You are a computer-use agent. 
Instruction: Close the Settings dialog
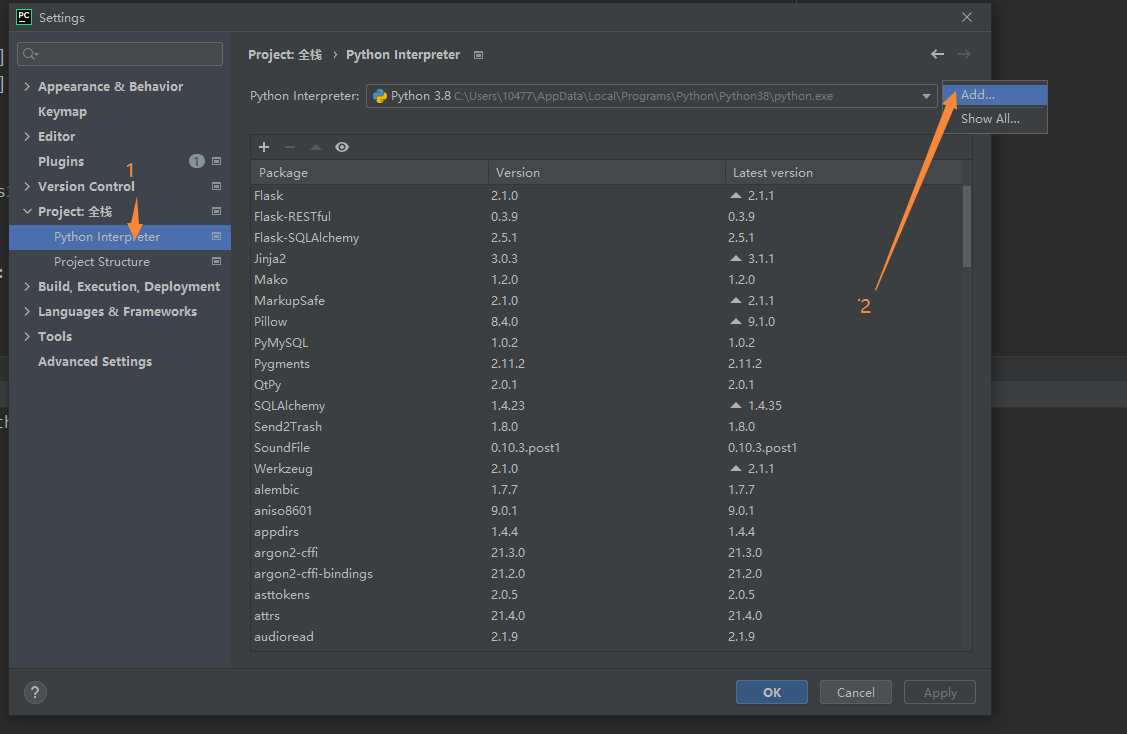click(x=967, y=17)
